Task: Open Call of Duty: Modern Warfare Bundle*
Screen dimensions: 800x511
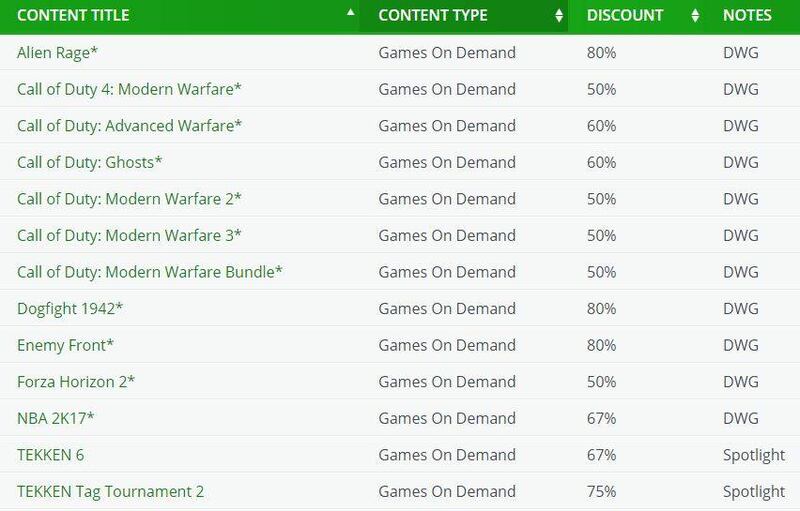Action: tap(150, 272)
